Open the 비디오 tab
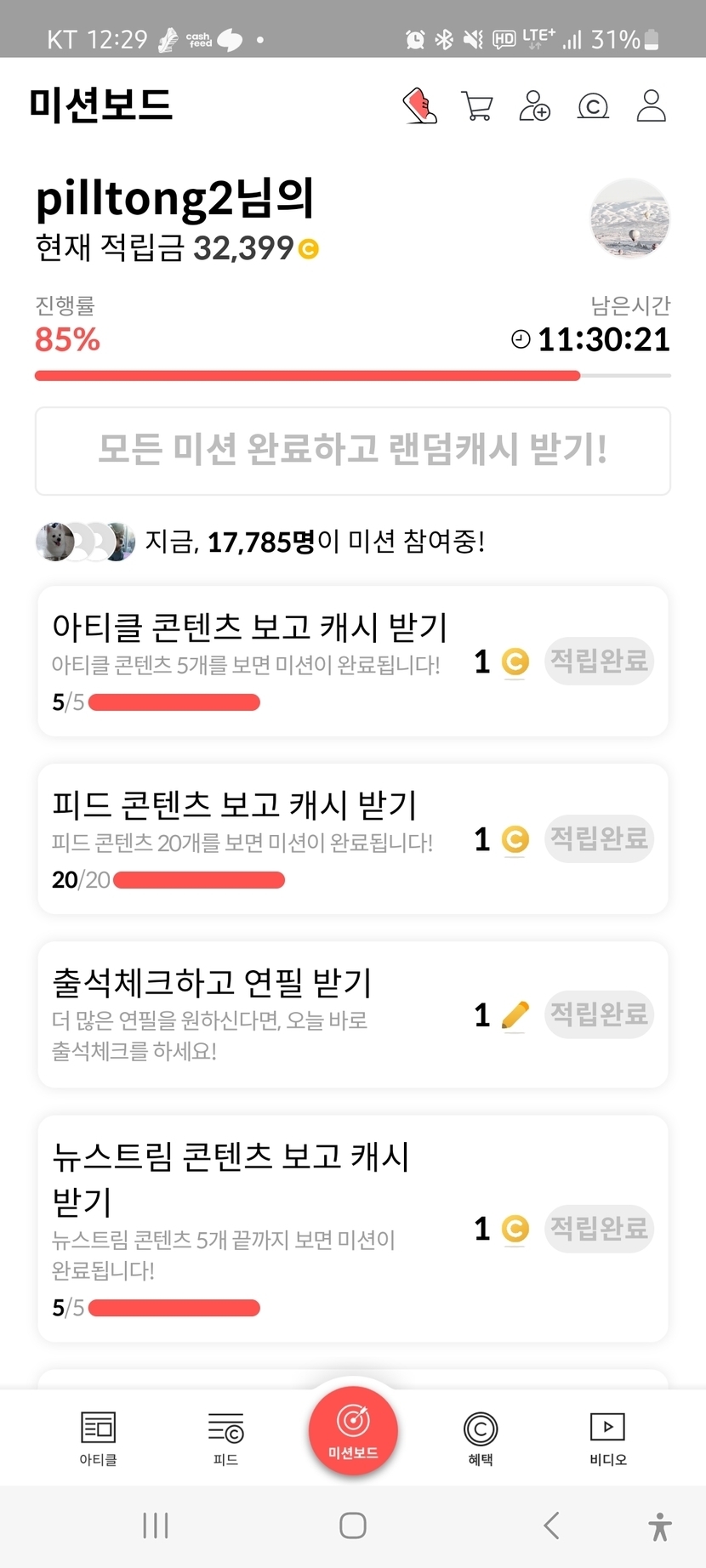 pos(607,1438)
